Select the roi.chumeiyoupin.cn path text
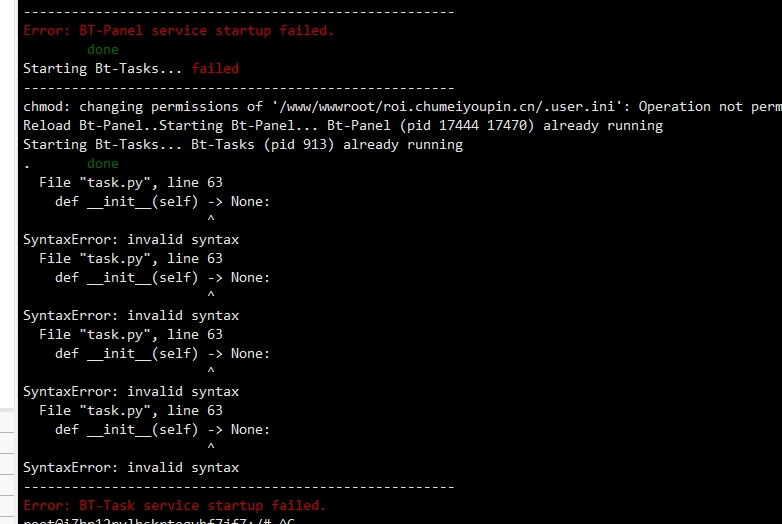The width and height of the screenshot is (782, 524). pos(456,107)
